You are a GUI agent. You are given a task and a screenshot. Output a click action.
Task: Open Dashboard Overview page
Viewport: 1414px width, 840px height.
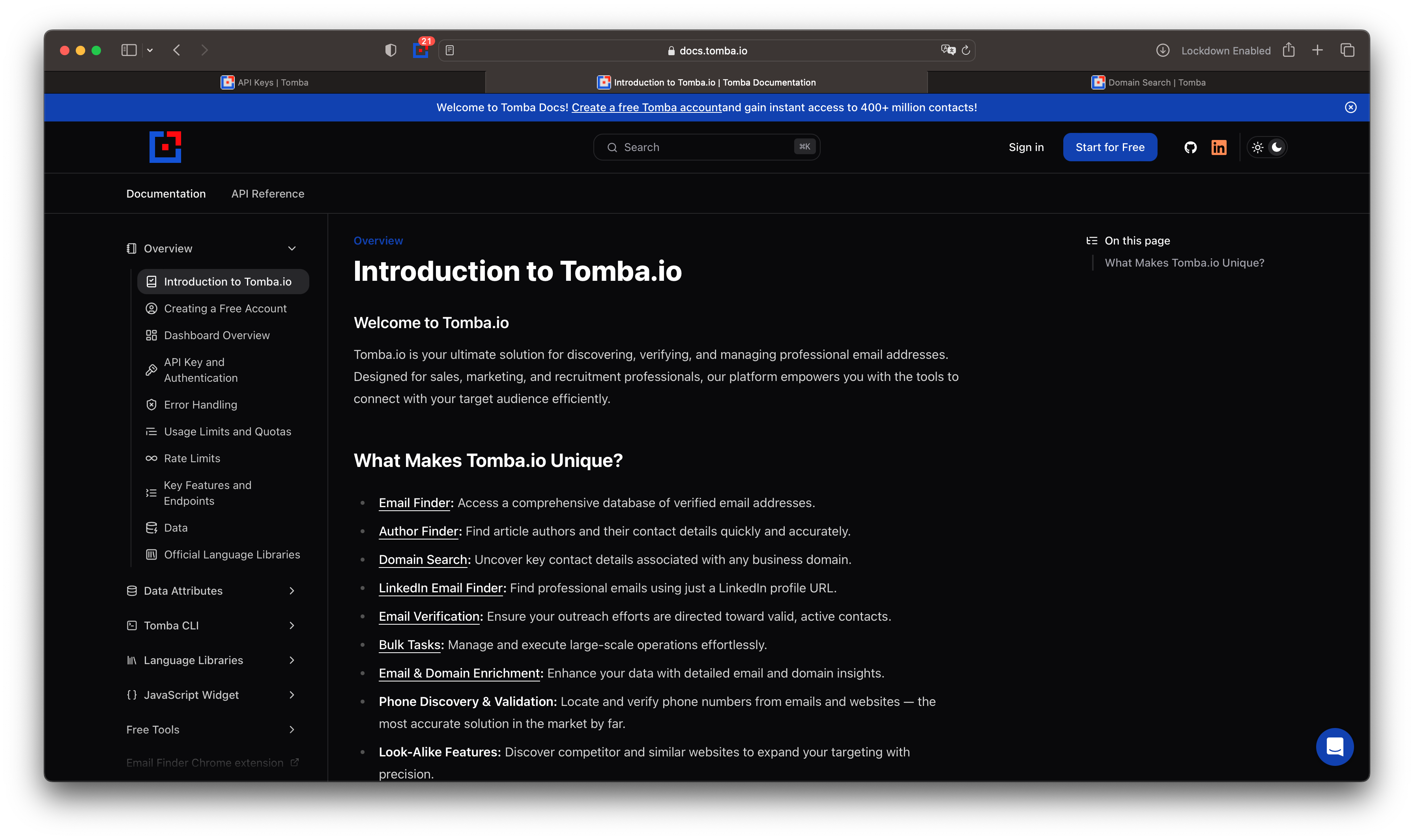(223, 336)
